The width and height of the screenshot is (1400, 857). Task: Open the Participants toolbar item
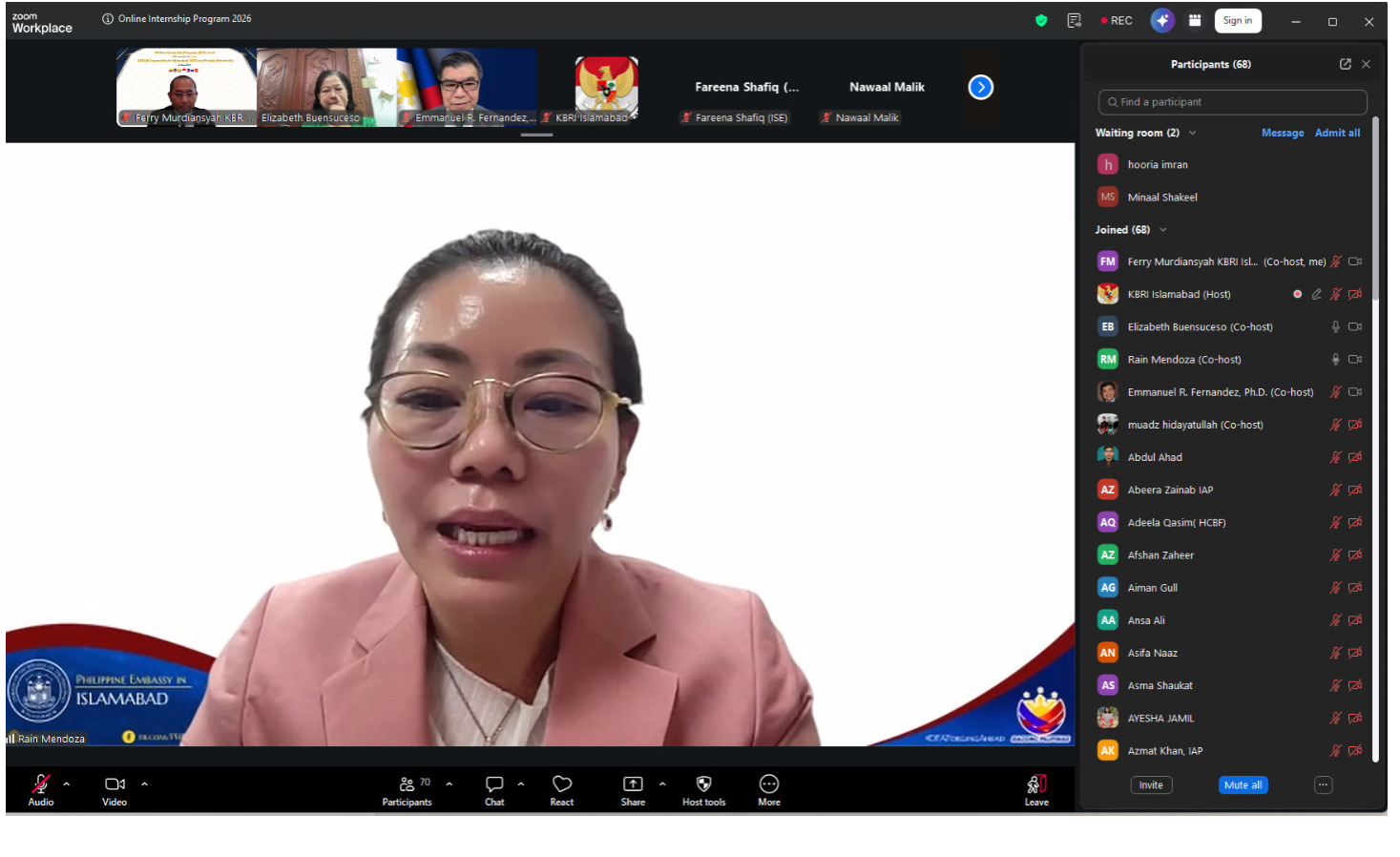(x=407, y=790)
